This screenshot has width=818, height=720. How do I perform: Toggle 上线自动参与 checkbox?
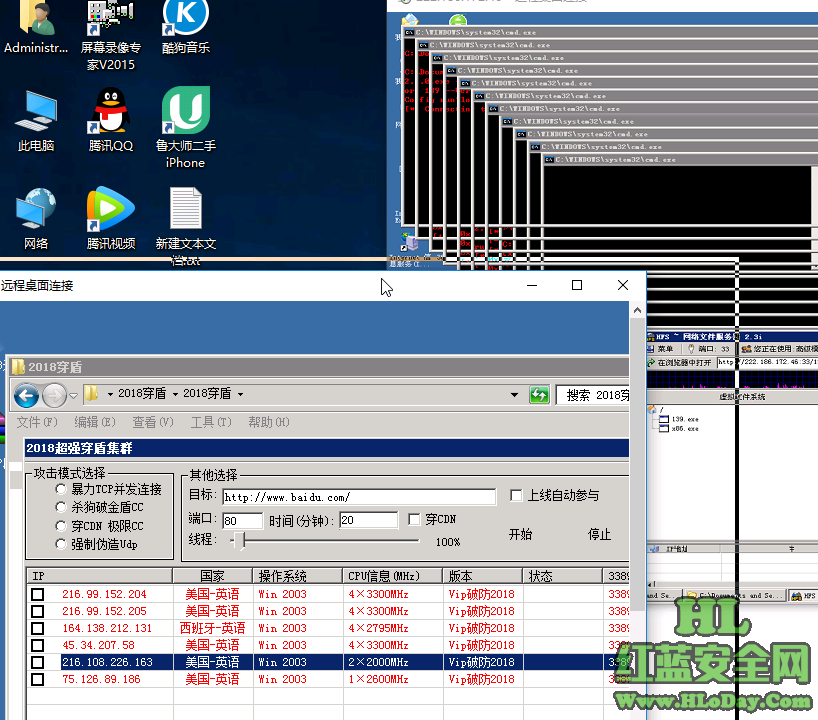click(x=516, y=495)
